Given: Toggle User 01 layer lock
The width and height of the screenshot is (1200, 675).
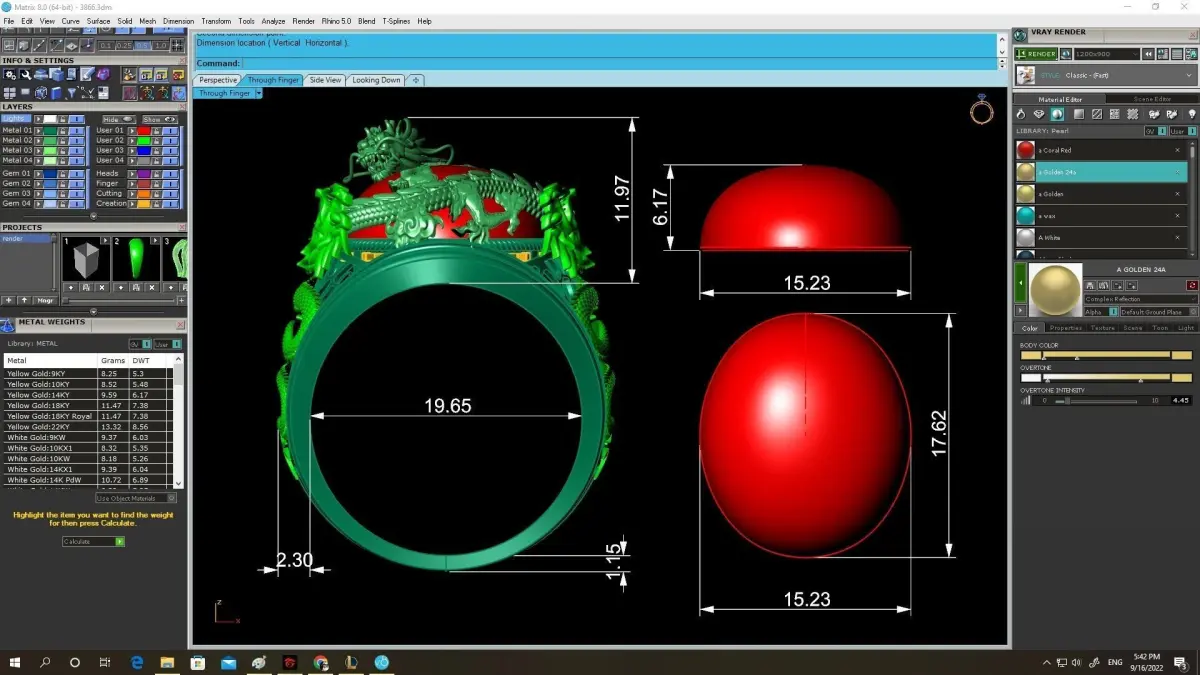Looking at the screenshot, I should pyautogui.click(x=156, y=131).
